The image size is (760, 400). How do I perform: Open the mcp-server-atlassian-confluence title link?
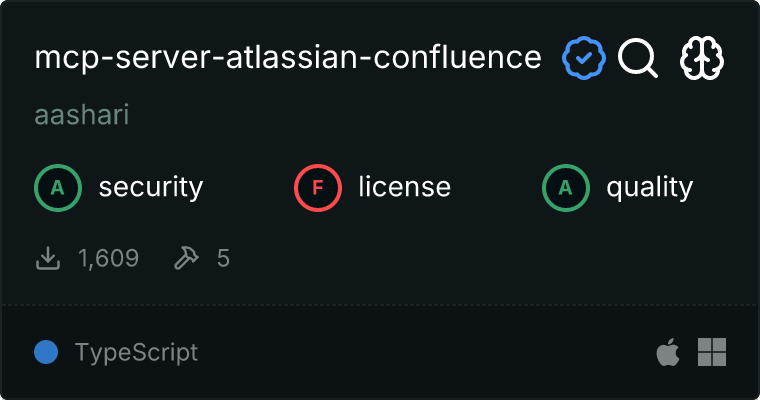(x=288, y=59)
